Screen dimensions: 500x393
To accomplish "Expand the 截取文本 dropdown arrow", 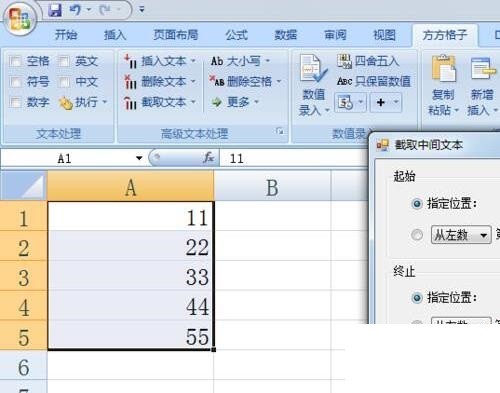I will 193,102.
